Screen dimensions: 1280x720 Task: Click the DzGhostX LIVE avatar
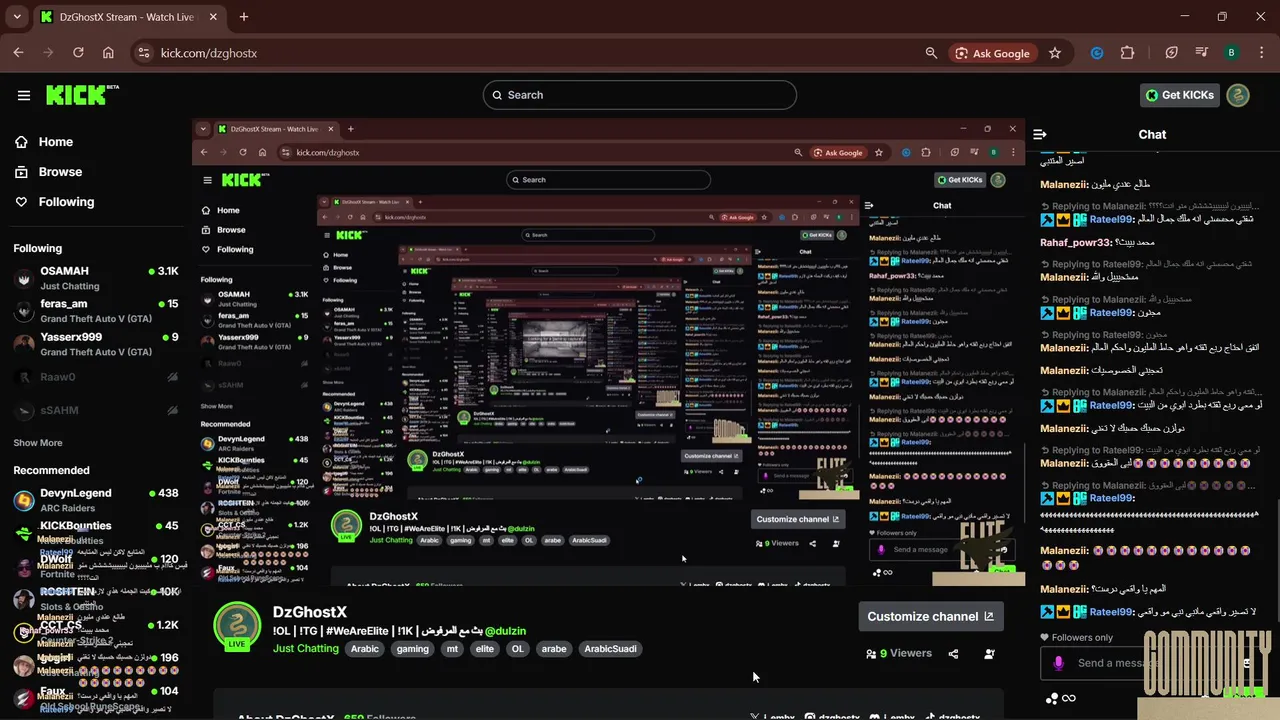(x=237, y=628)
